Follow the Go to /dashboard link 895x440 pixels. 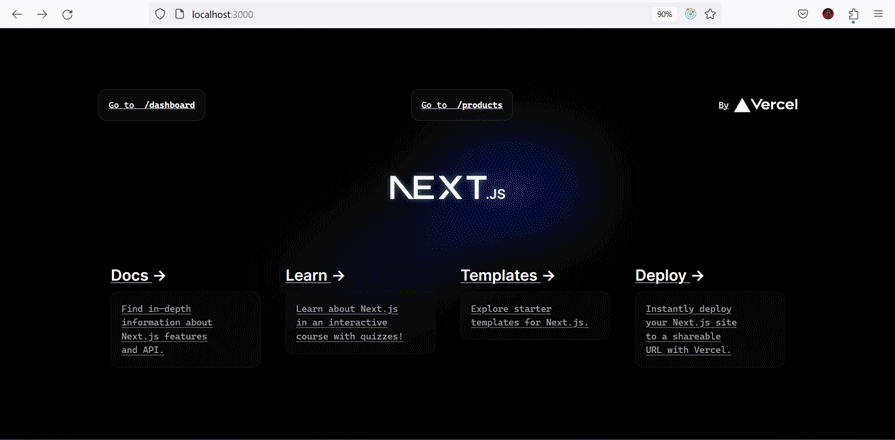tap(152, 105)
